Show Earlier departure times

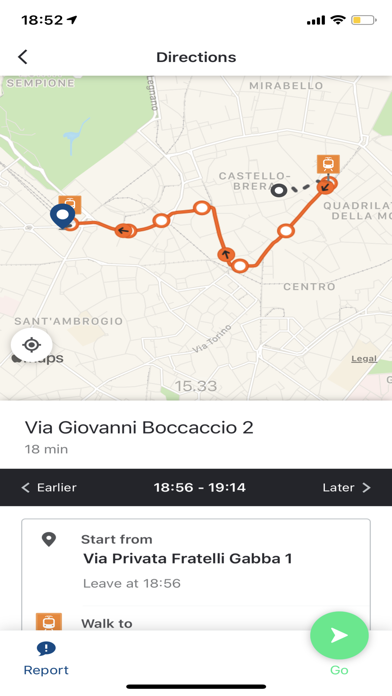click(x=49, y=487)
